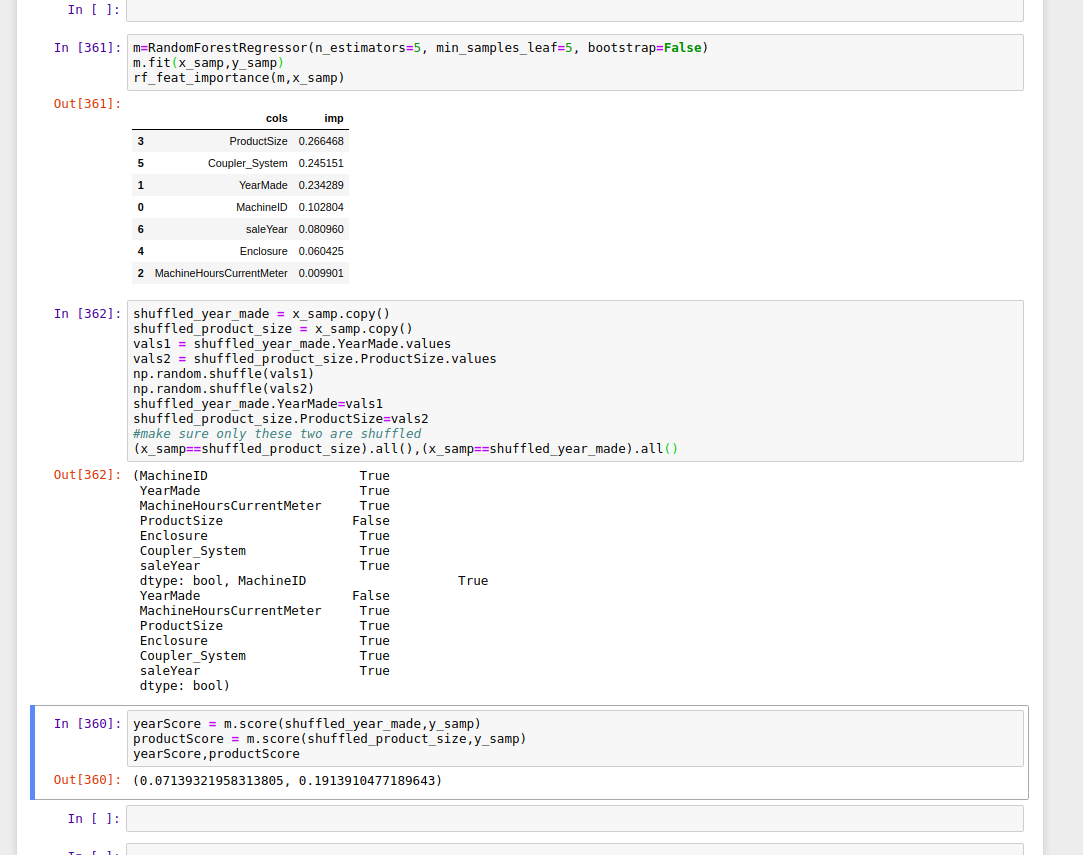Viewport: 1083px width, 855px height.
Task: Collapse output via the Out[360] prompt
Action: (87, 780)
